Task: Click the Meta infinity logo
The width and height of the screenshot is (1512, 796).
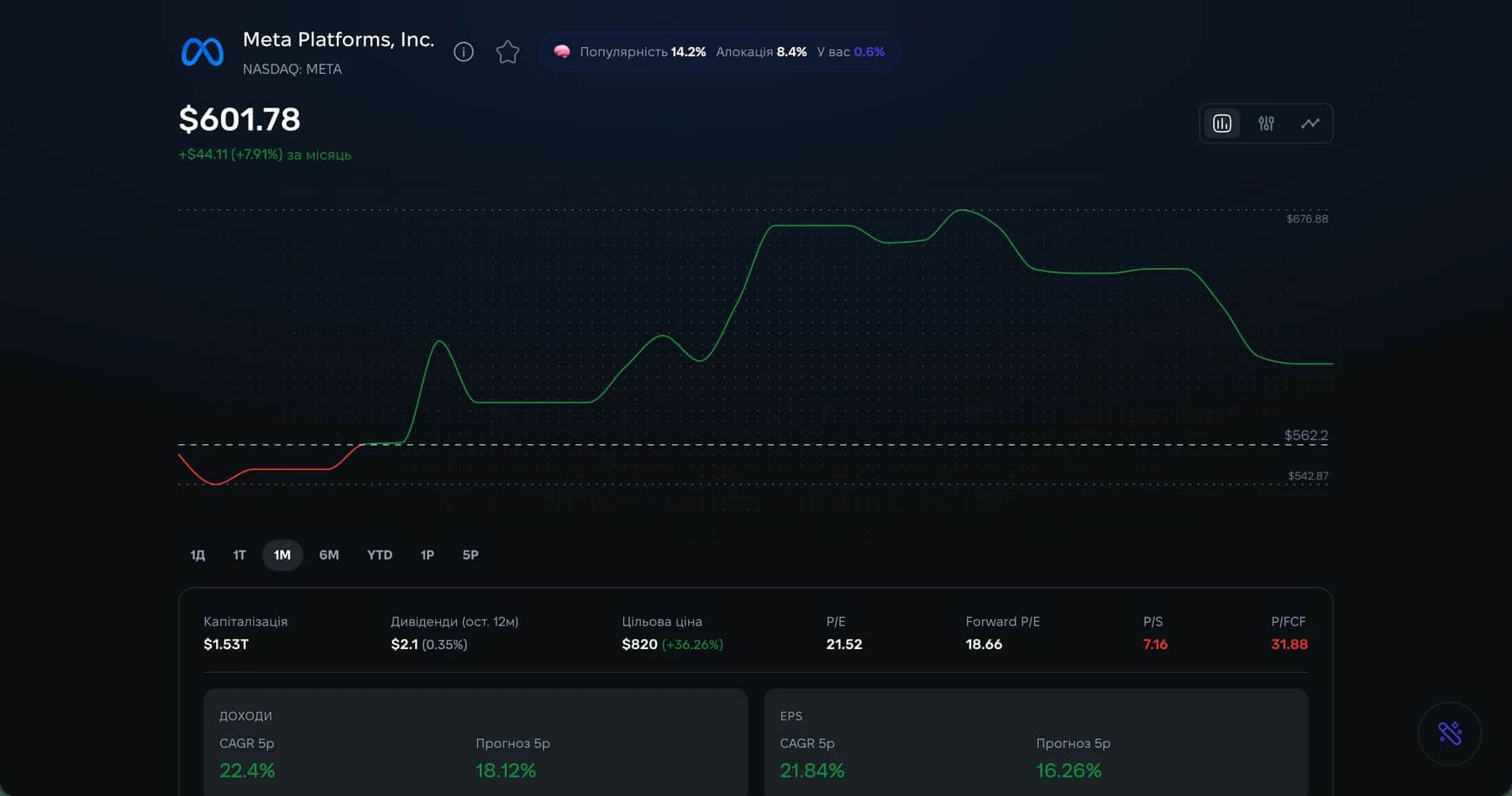Action: coord(202,52)
